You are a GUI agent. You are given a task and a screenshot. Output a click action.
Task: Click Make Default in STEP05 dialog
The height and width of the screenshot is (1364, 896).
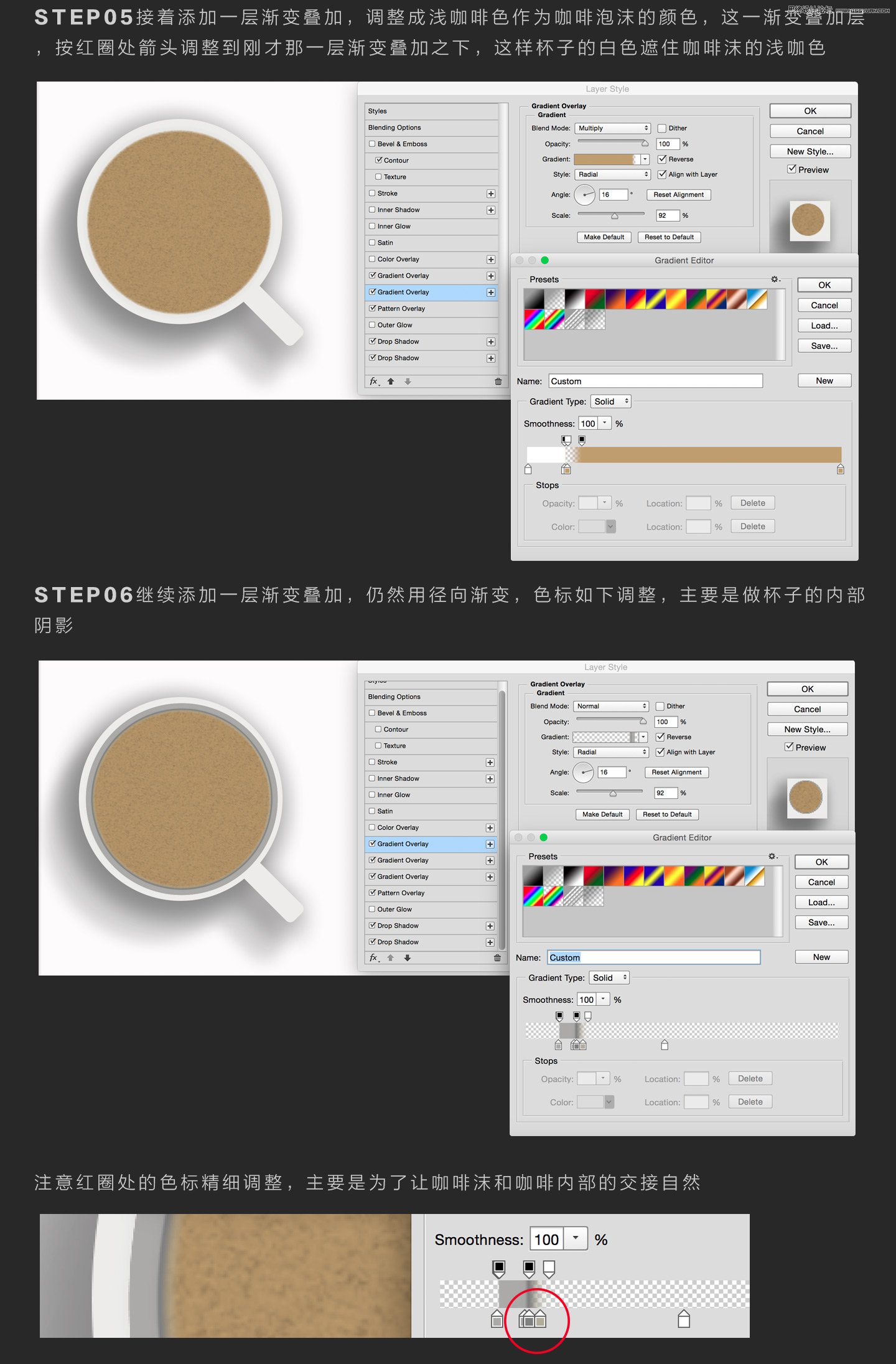coord(604,237)
